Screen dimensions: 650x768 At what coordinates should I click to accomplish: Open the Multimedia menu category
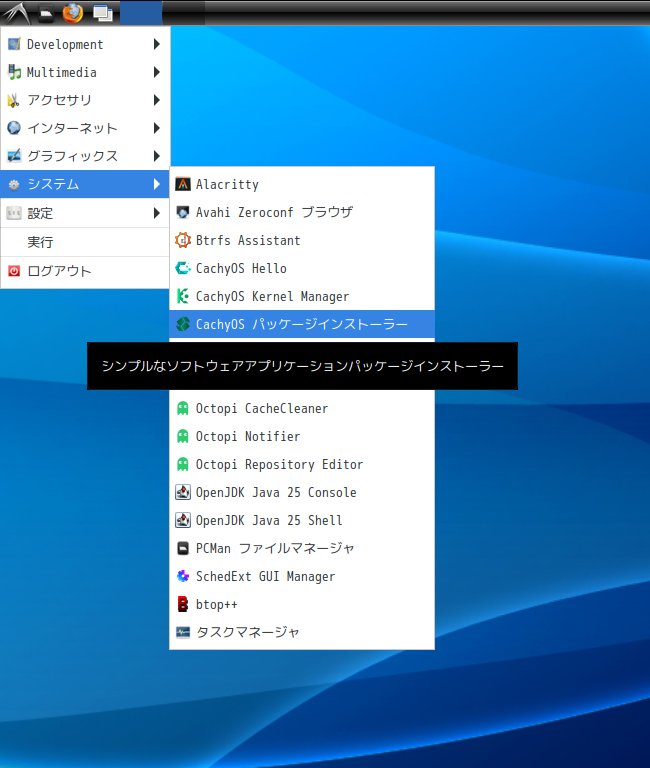(85, 72)
